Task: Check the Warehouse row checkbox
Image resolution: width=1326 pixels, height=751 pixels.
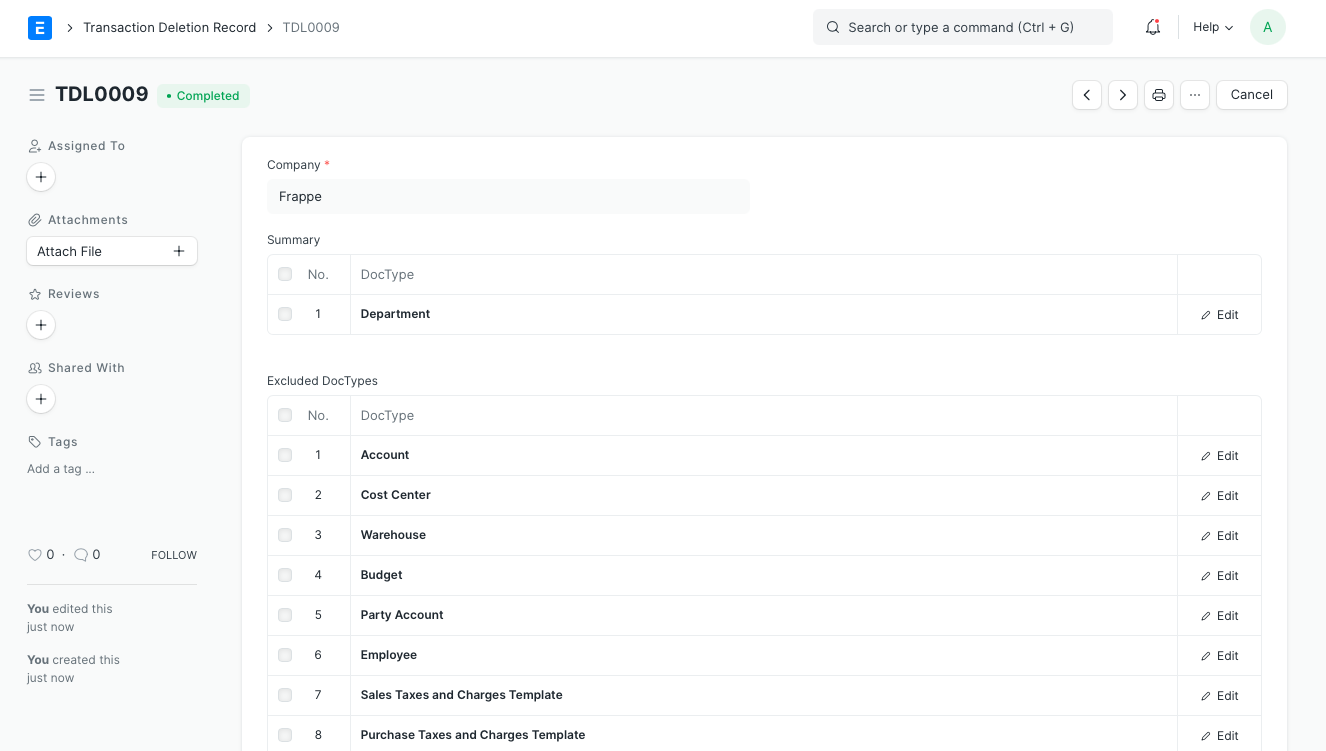Action: [285, 535]
